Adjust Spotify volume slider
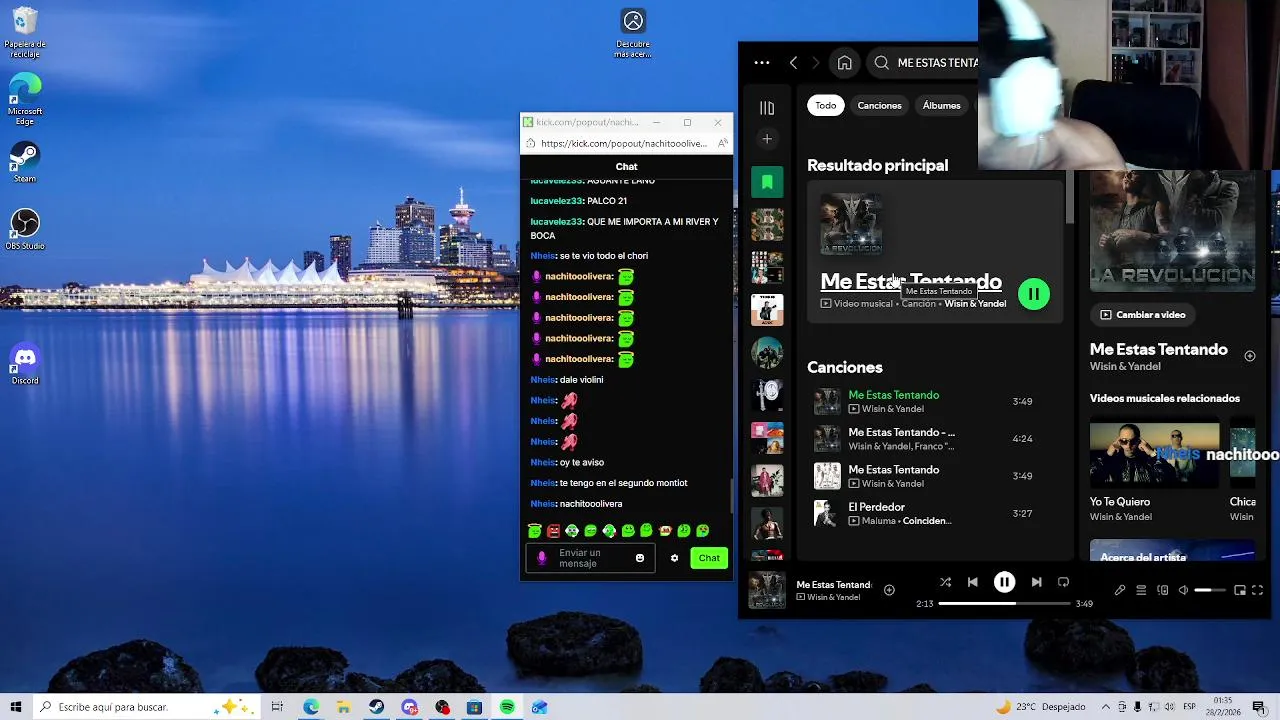This screenshot has height=720, width=1280. [1209, 591]
